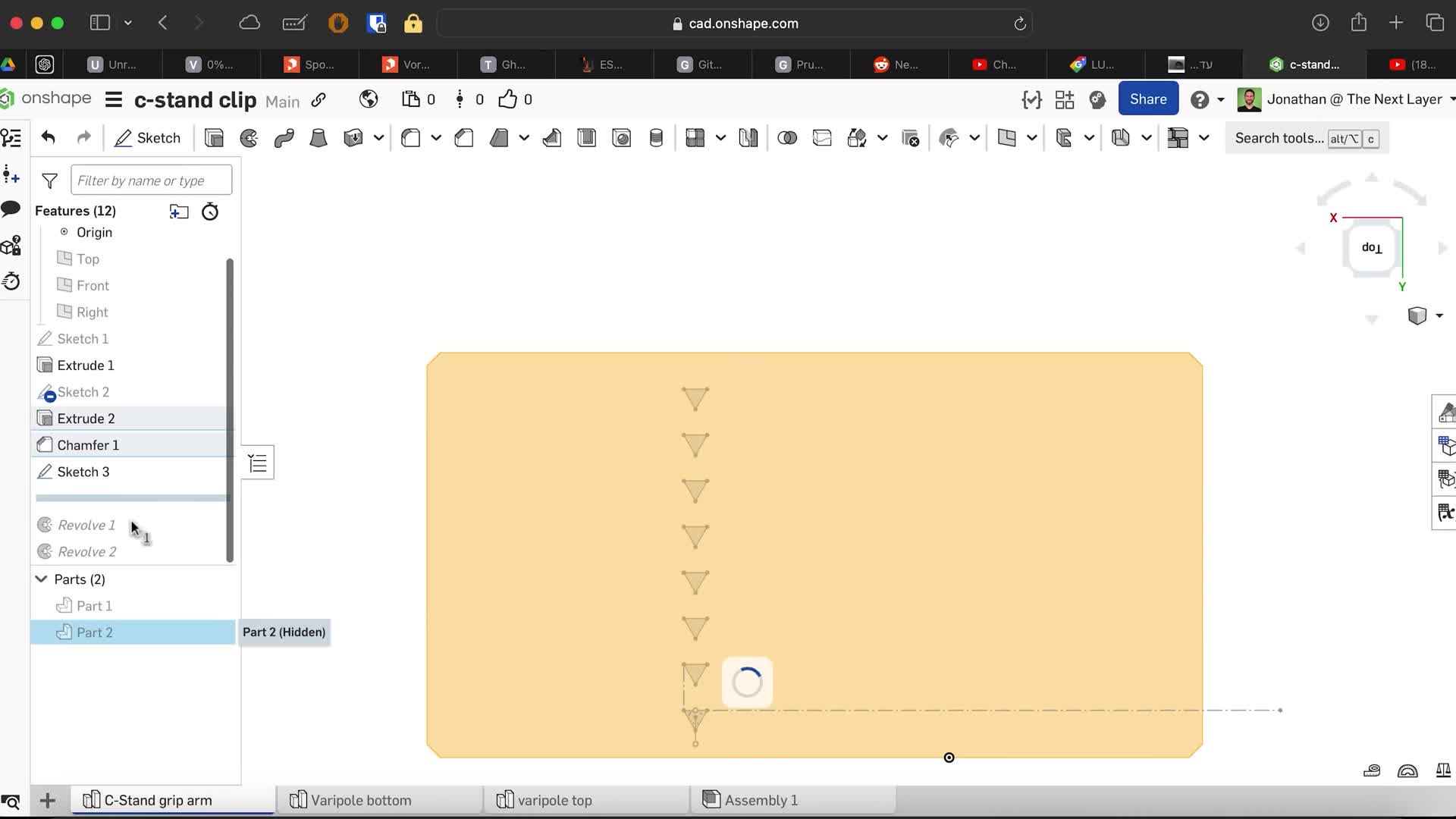The height and width of the screenshot is (819, 1456).
Task: Select the Sweep tool icon
Action: tap(284, 138)
